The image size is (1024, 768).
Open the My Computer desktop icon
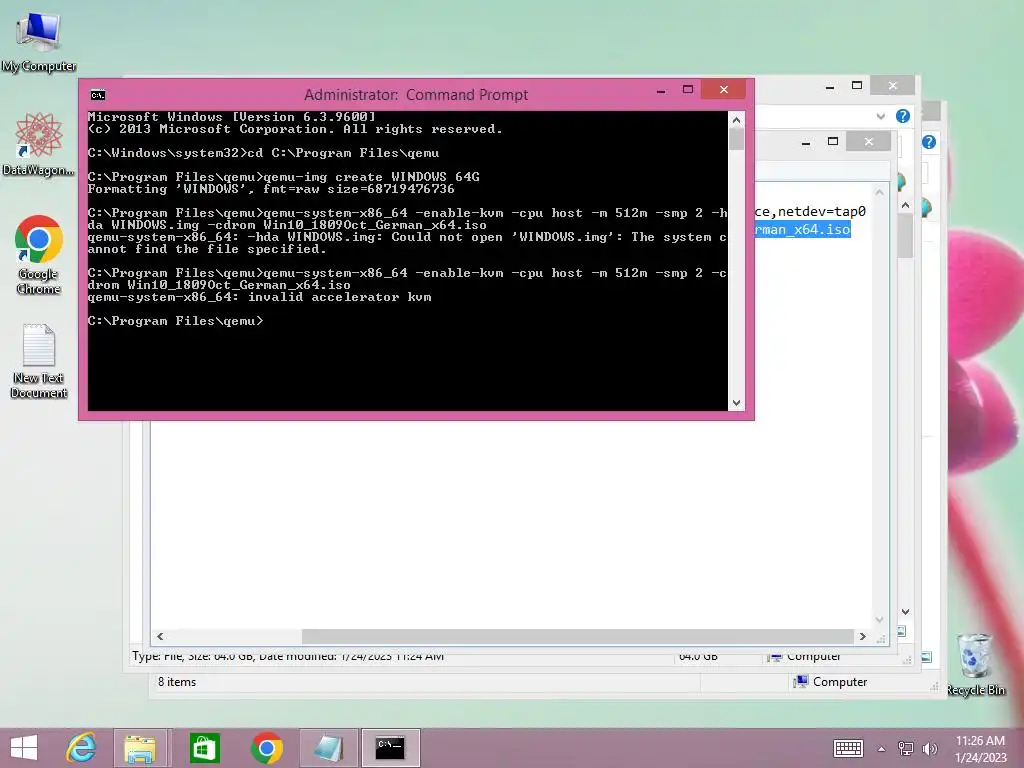[39, 41]
